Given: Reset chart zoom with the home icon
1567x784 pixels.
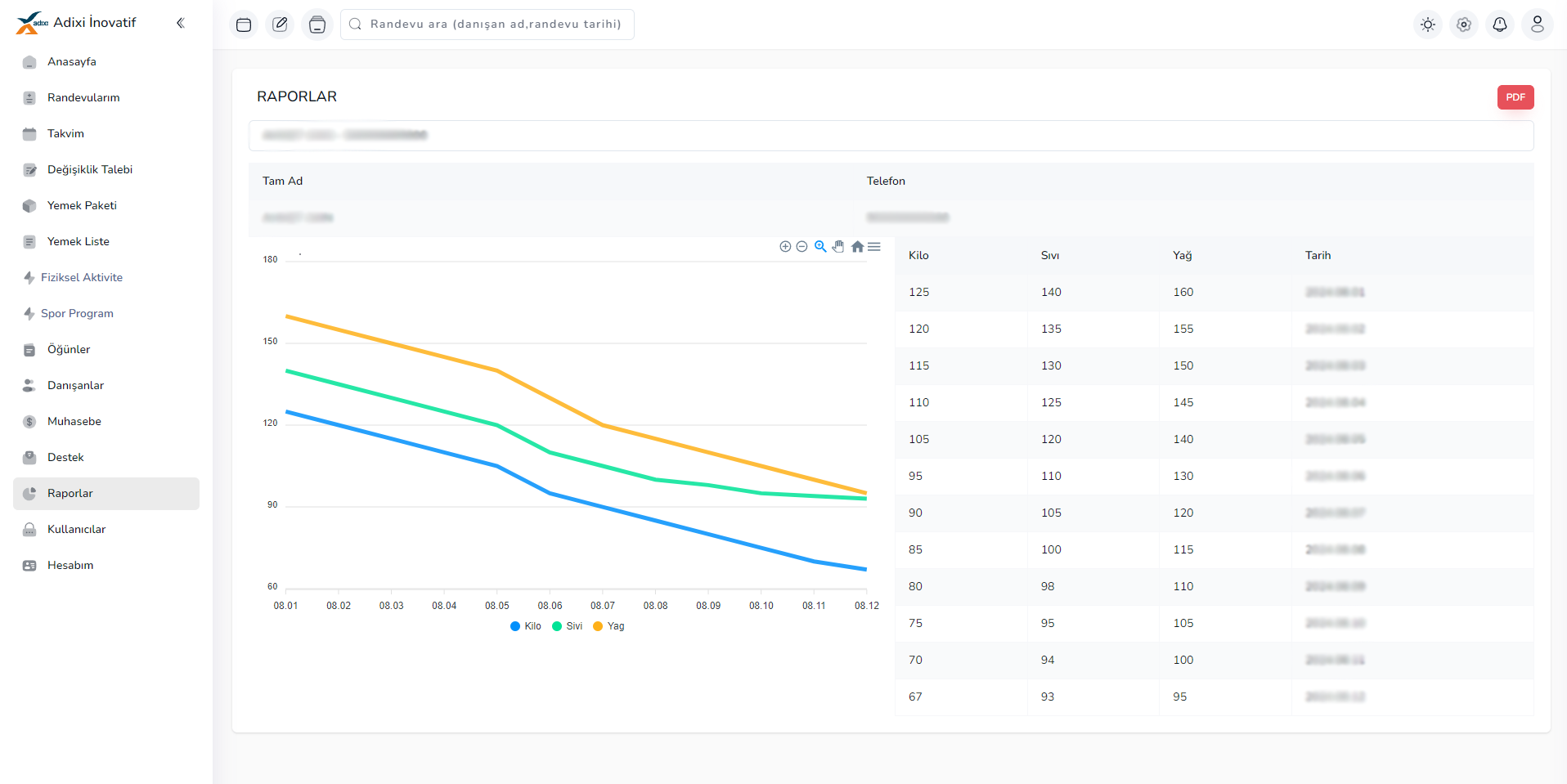Looking at the screenshot, I should click(x=857, y=247).
